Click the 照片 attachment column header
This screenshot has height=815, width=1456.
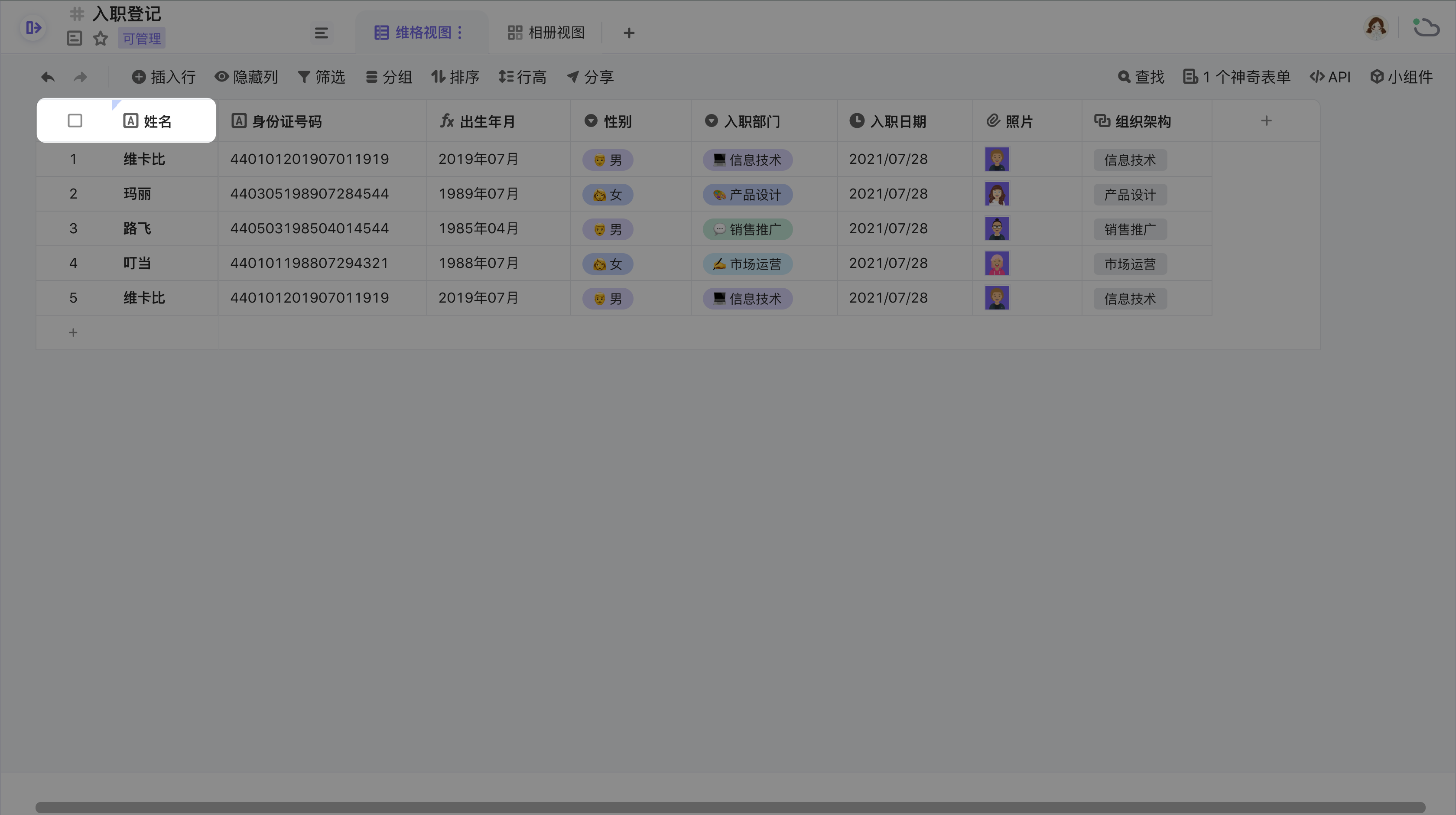click(x=1027, y=121)
